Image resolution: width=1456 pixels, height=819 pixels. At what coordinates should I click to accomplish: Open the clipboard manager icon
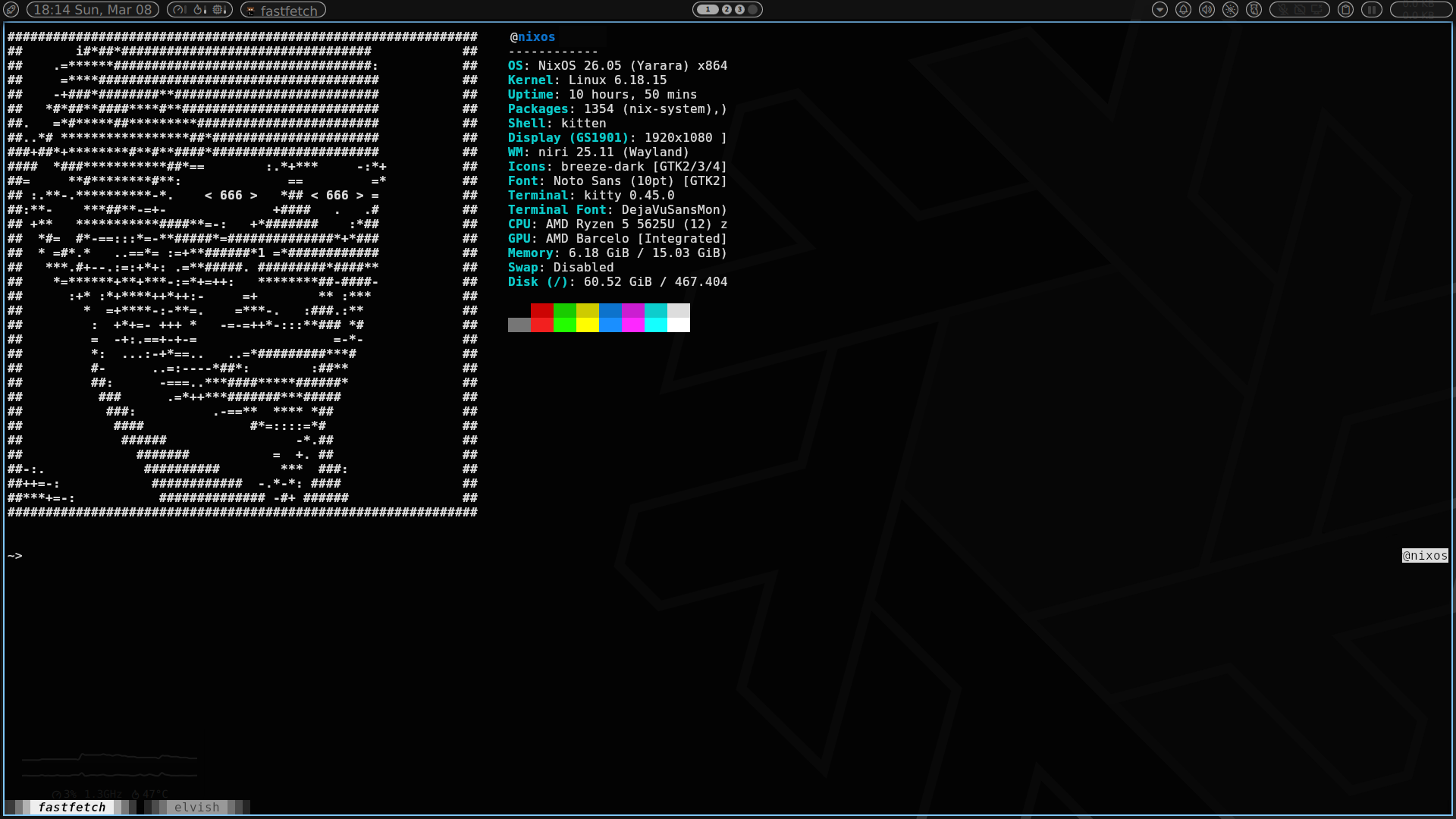click(x=1345, y=10)
